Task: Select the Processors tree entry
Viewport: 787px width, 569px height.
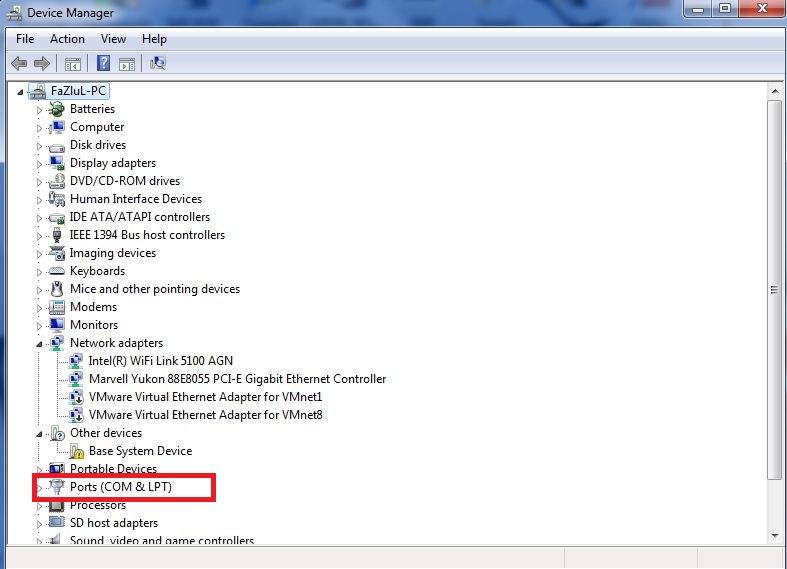Action: [98, 506]
